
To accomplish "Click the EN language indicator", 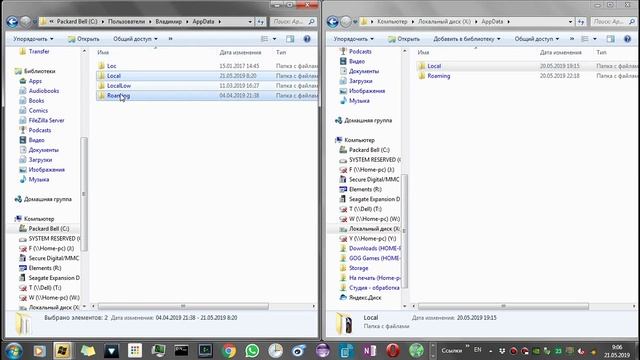I will pos(478,350).
